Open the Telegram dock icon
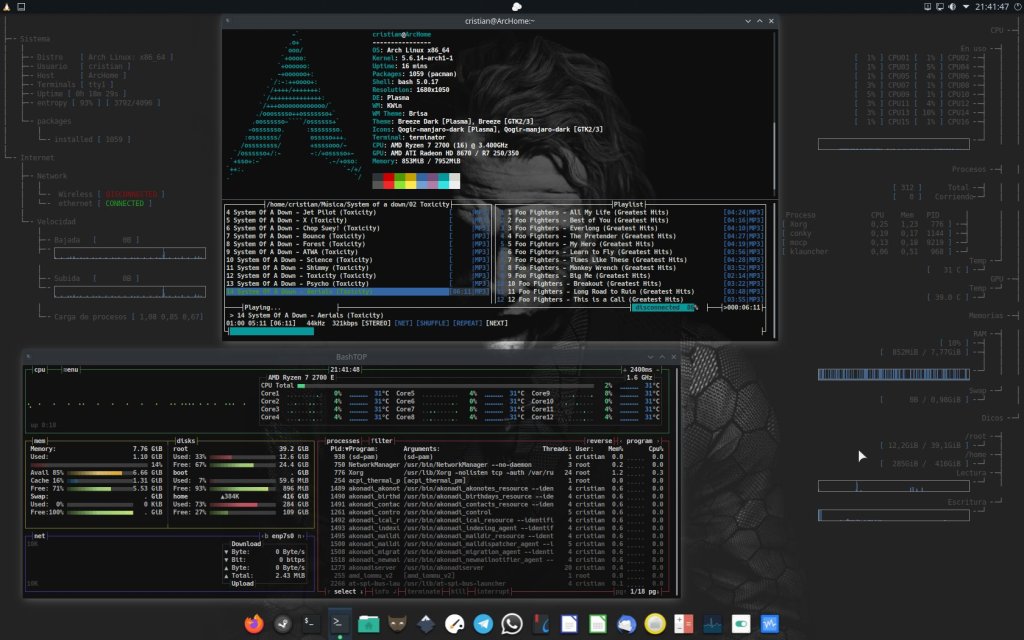This screenshot has width=1024, height=640. click(x=483, y=623)
